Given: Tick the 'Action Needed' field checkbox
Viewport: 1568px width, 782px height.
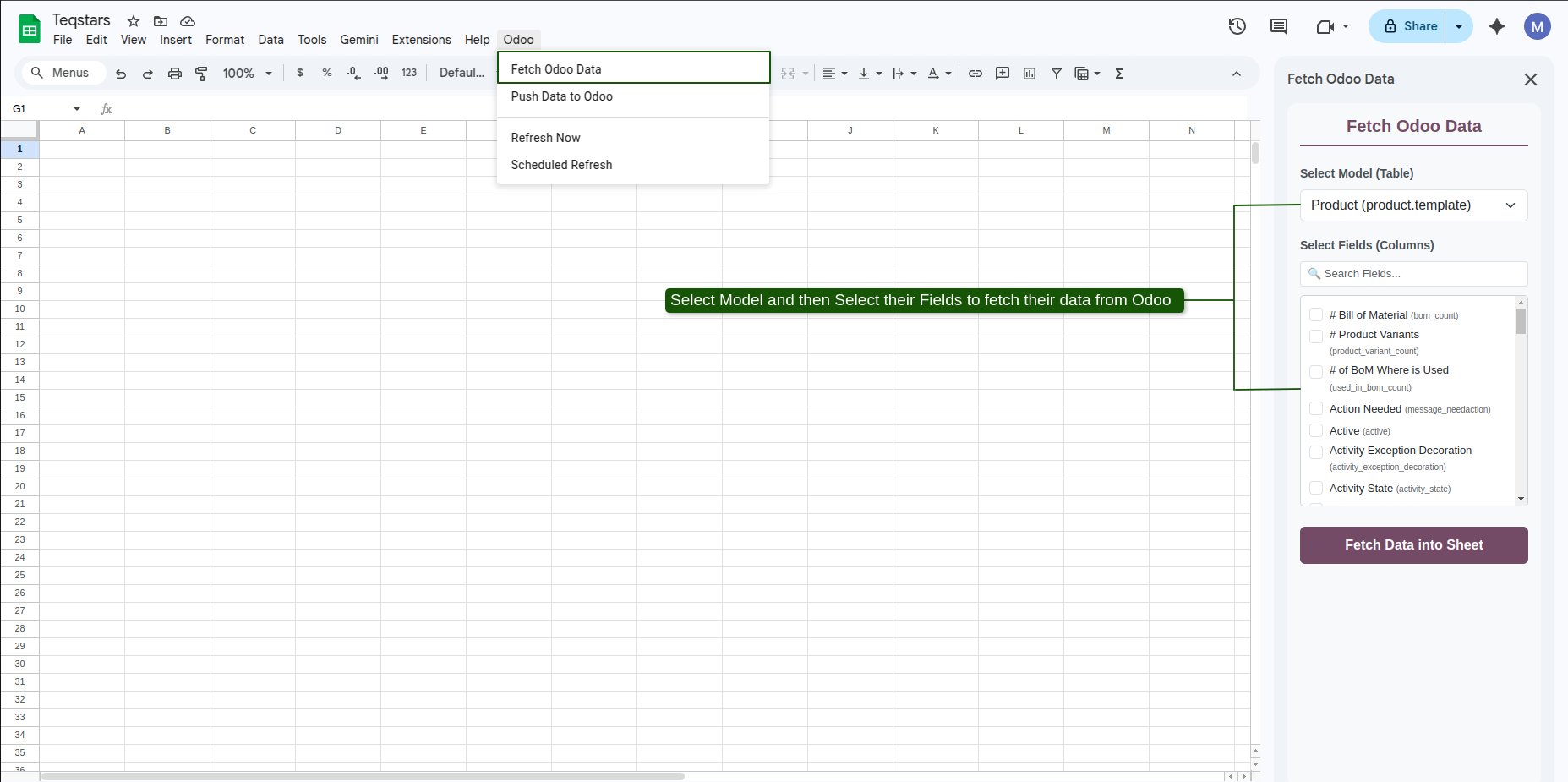Looking at the screenshot, I should (1316, 408).
